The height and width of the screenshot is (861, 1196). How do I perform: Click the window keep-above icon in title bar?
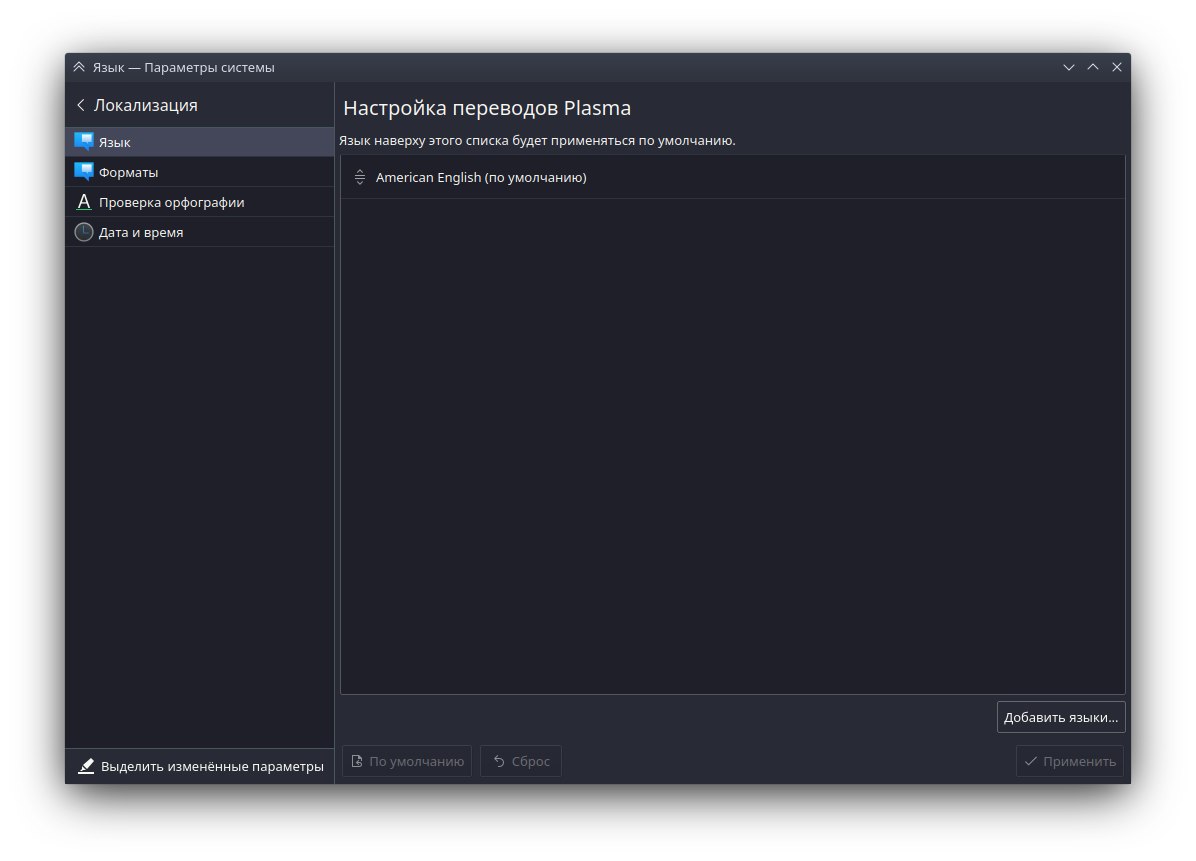click(79, 67)
